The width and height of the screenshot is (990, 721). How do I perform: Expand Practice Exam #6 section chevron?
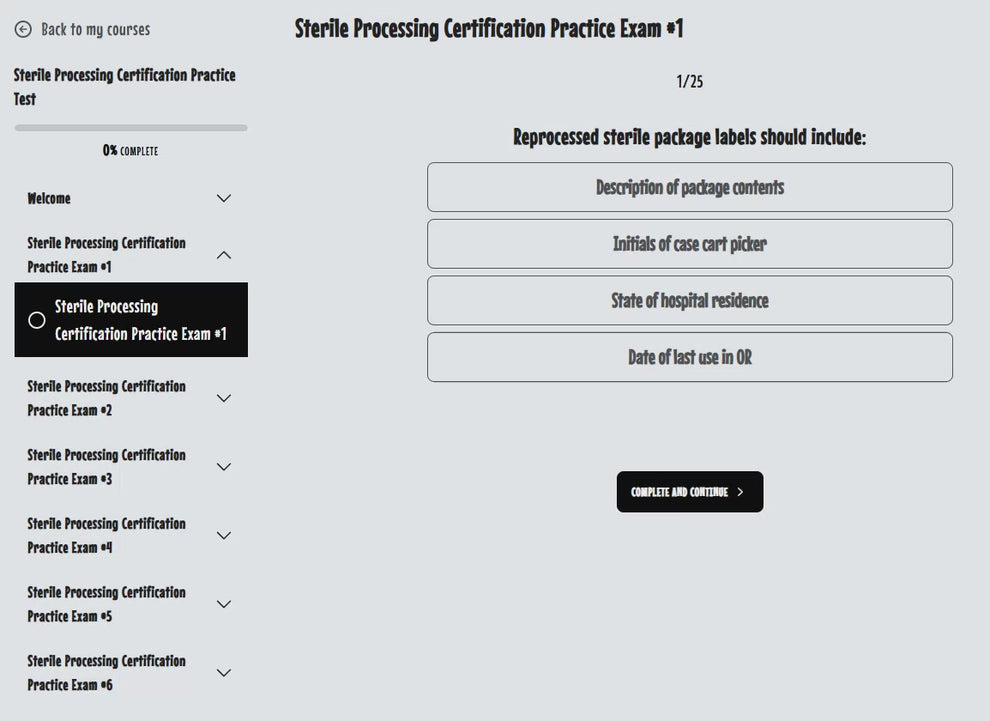click(224, 673)
